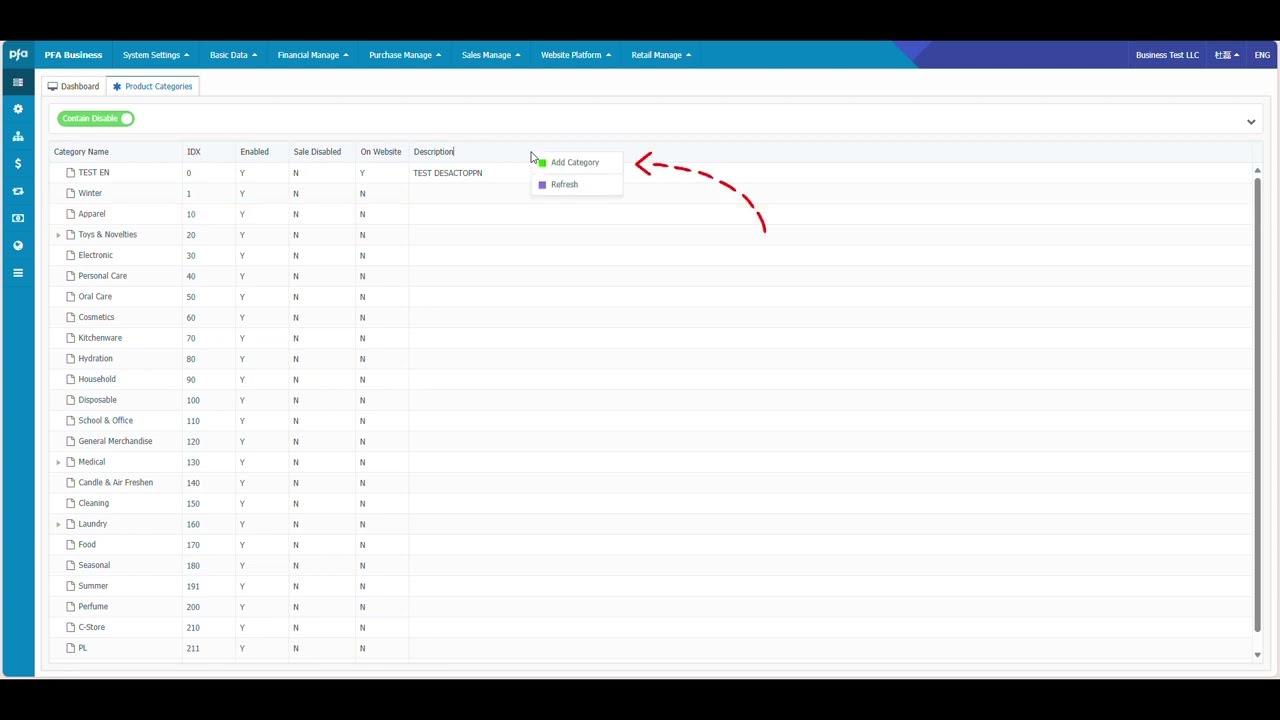Open the Financial Manage dropdown menu
The height and width of the screenshot is (720, 1280).
tap(313, 55)
